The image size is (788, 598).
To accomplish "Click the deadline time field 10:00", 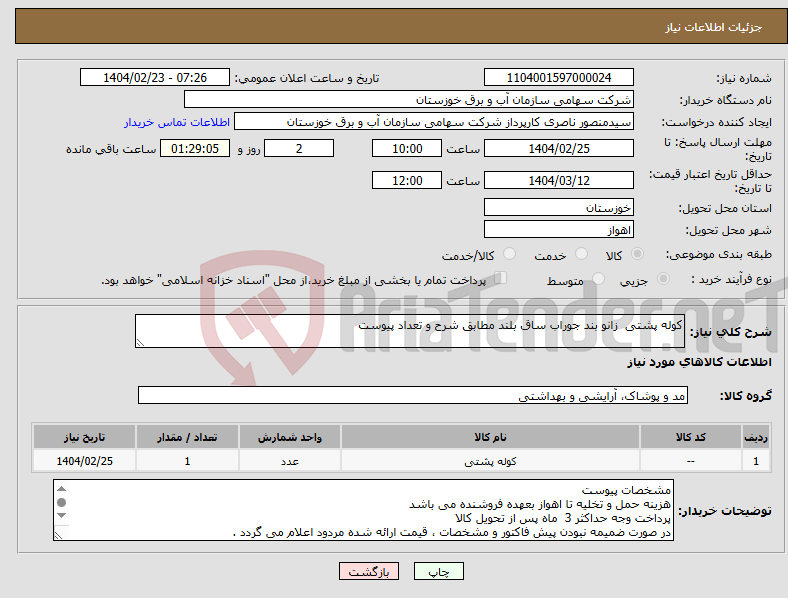I will pos(407,148).
